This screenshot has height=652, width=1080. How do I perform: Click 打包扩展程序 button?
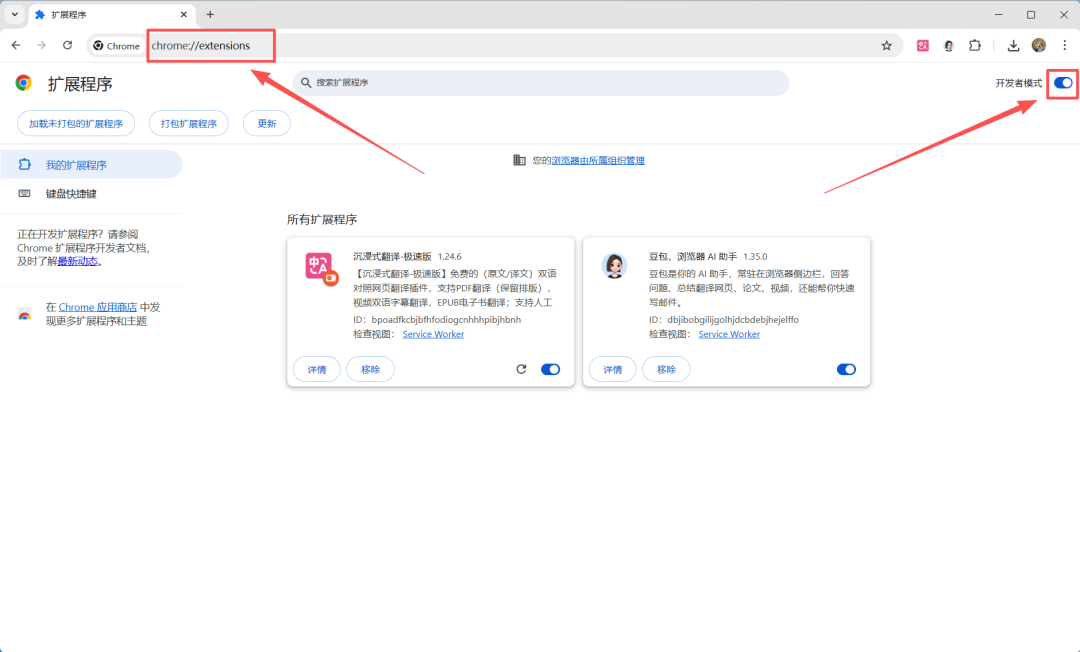click(189, 124)
